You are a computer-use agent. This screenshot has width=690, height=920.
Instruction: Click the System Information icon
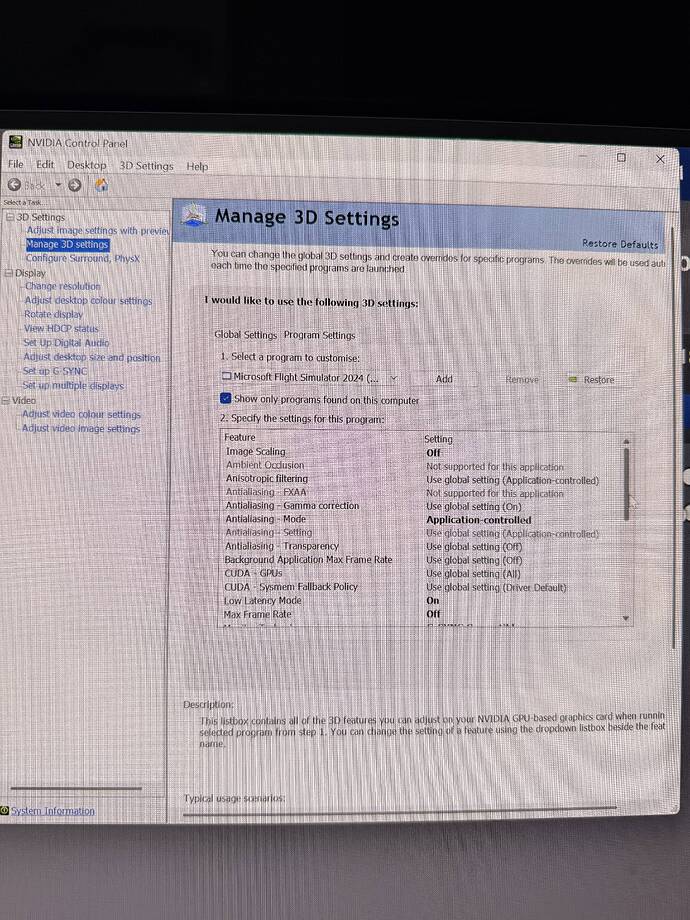click(x=5, y=810)
